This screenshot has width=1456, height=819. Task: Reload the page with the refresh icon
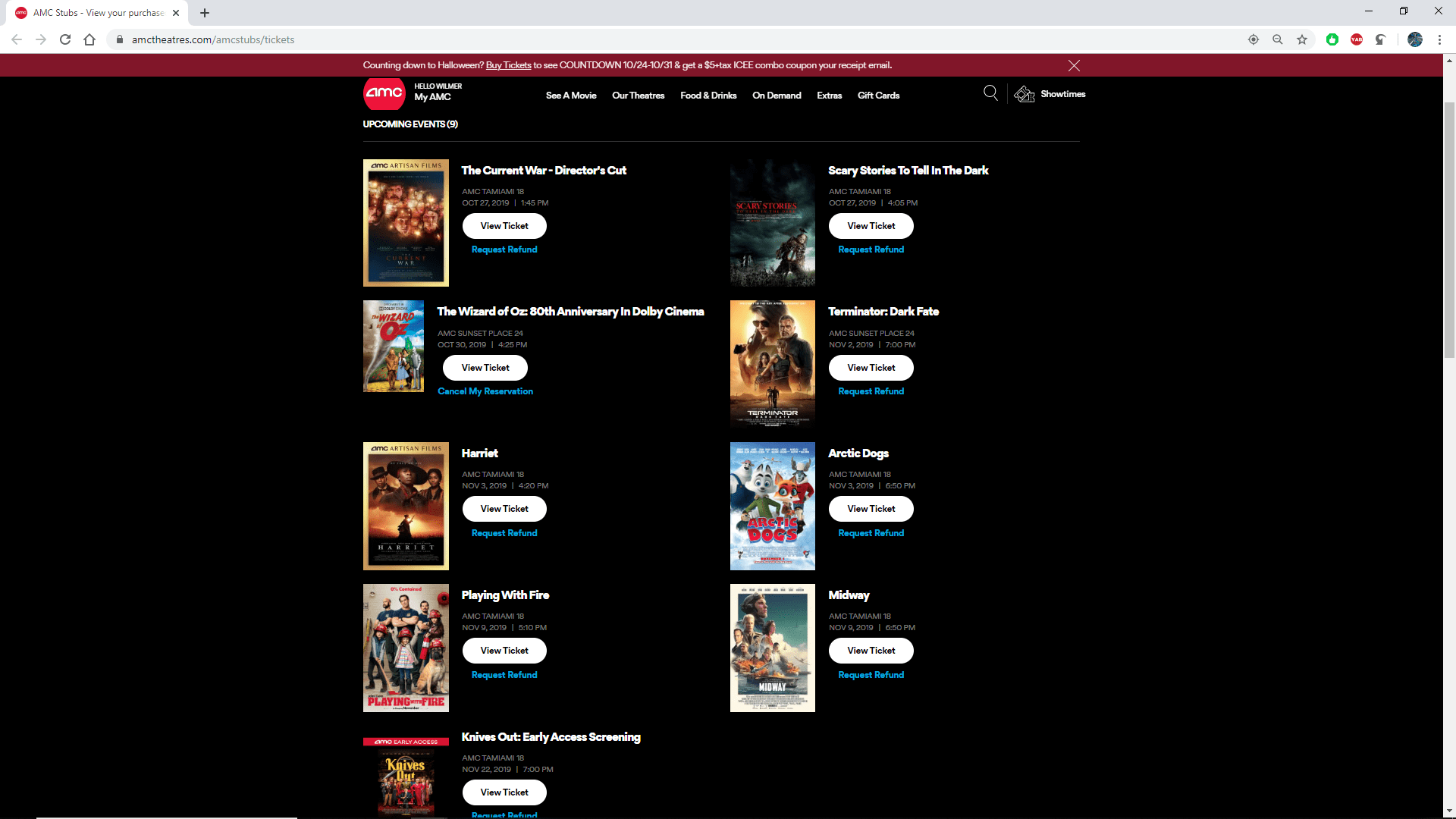pyautogui.click(x=65, y=39)
